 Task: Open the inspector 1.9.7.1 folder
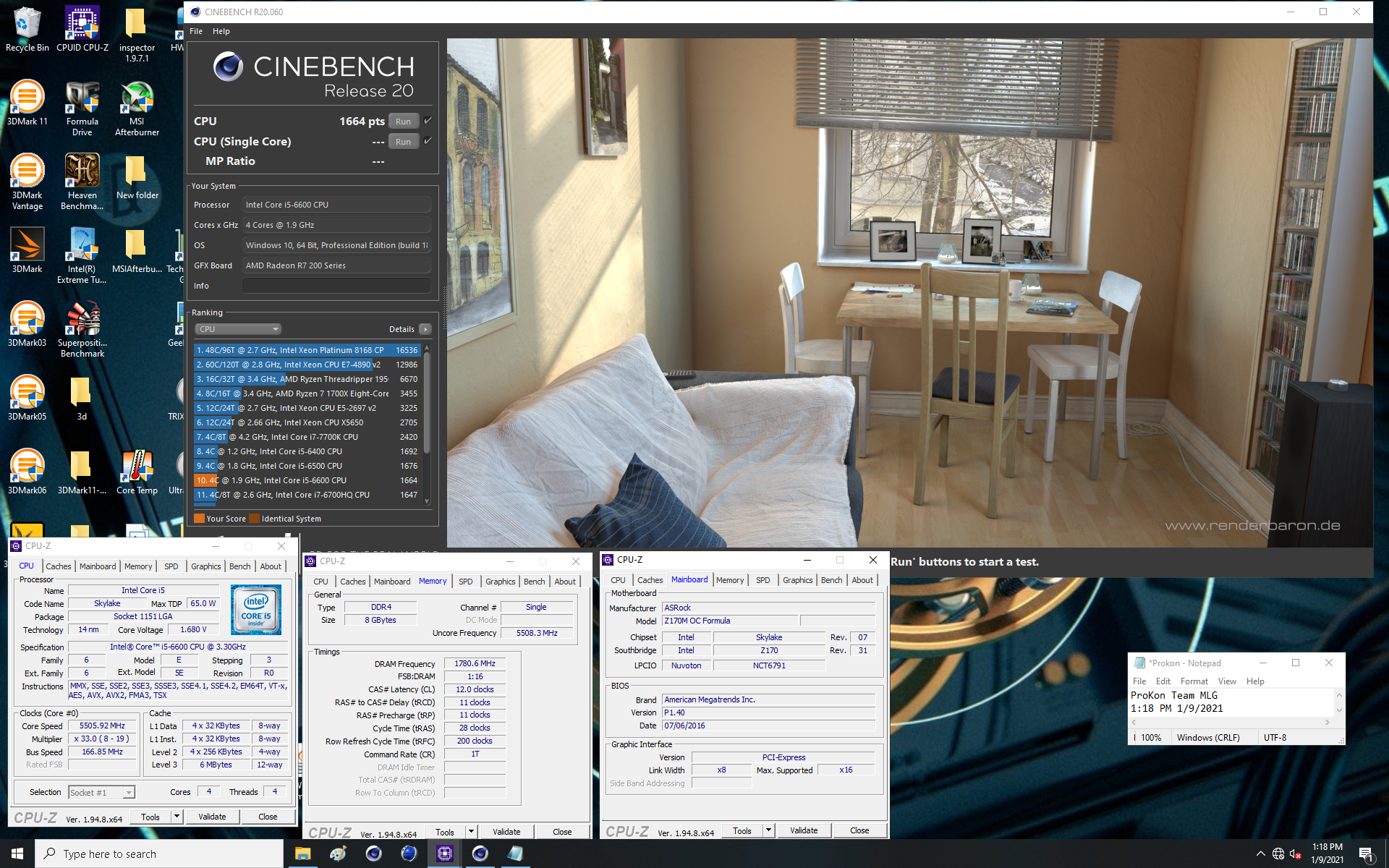[x=137, y=34]
